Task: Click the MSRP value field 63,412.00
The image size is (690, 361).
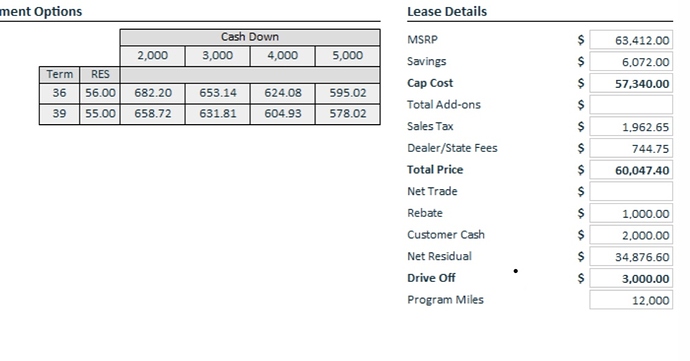Action: [631, 40]
